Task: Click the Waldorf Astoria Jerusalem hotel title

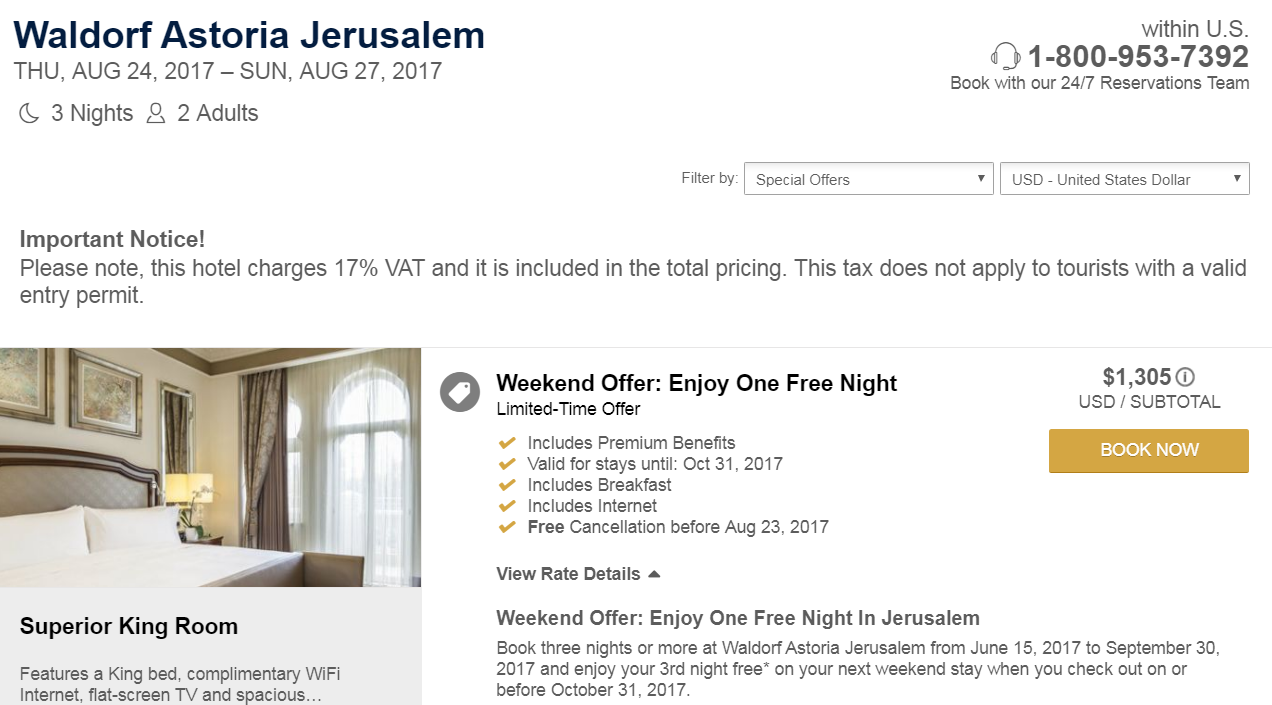Action: [x=249, y=35]
